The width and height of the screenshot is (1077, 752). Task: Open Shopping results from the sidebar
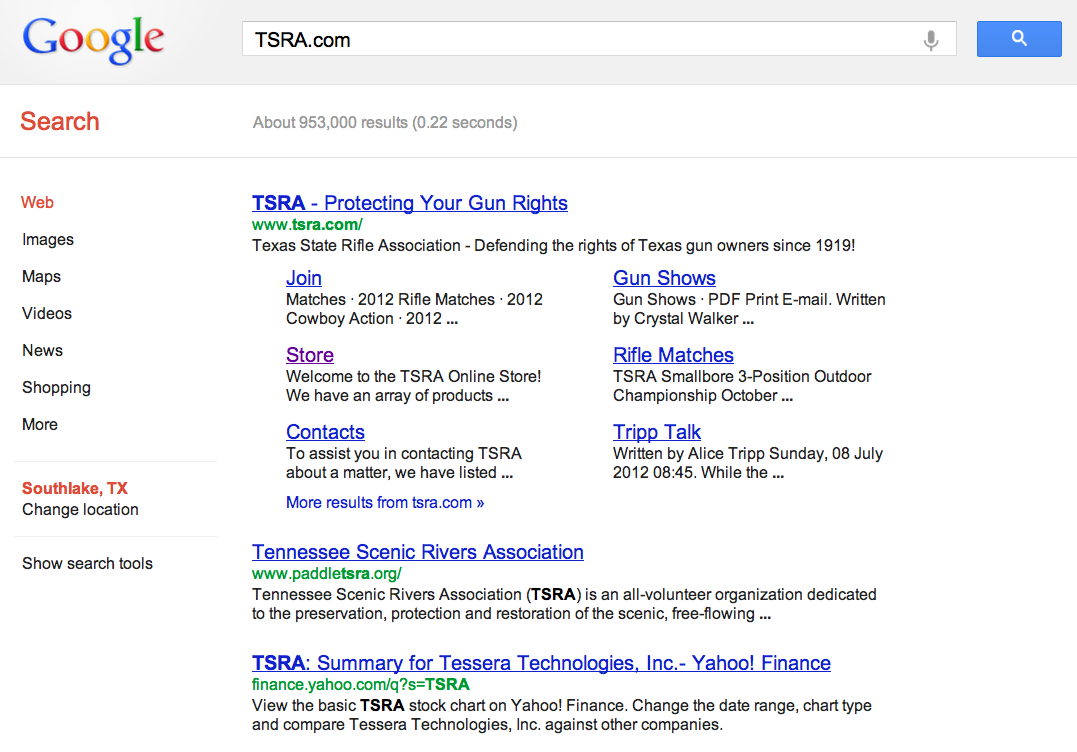(x=56, y=388)
